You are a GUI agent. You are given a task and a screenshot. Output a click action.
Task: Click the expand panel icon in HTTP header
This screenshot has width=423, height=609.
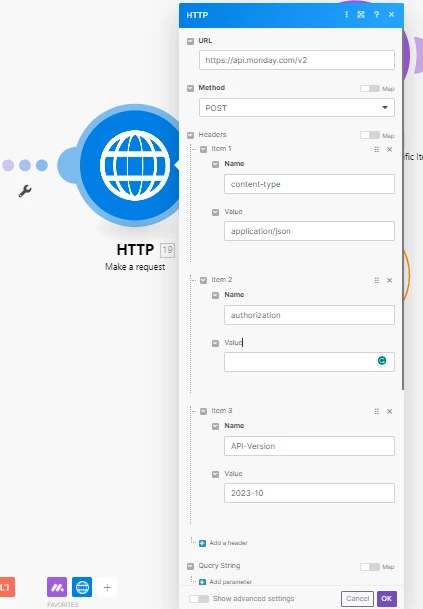coord(361,15)
